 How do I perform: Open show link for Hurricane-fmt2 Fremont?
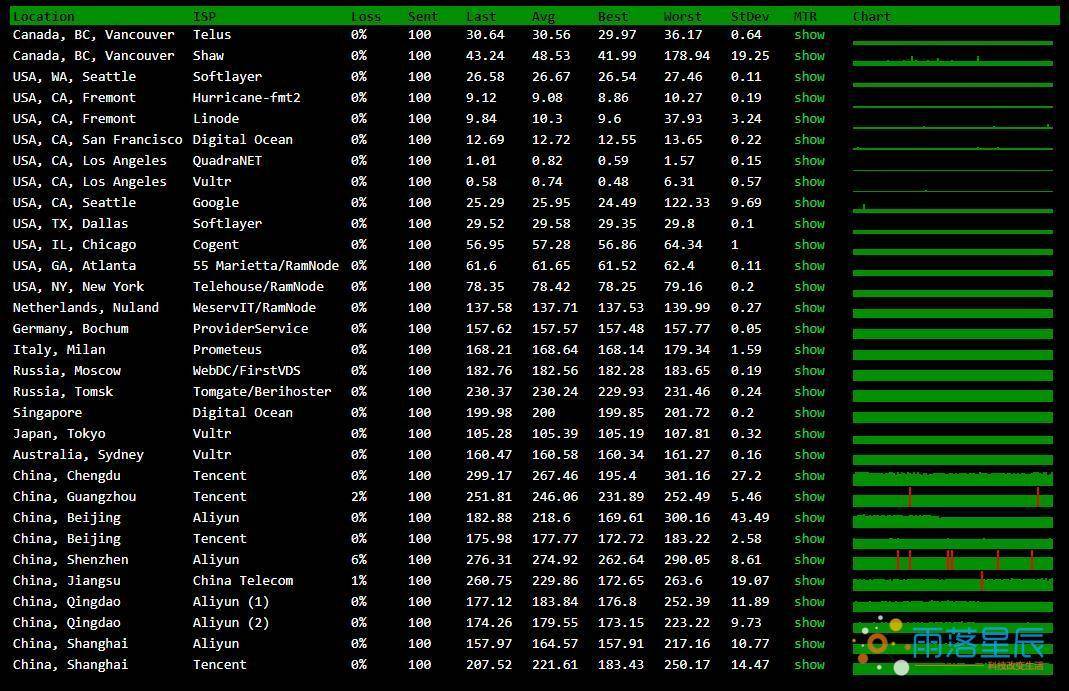[x=809, y=97]
